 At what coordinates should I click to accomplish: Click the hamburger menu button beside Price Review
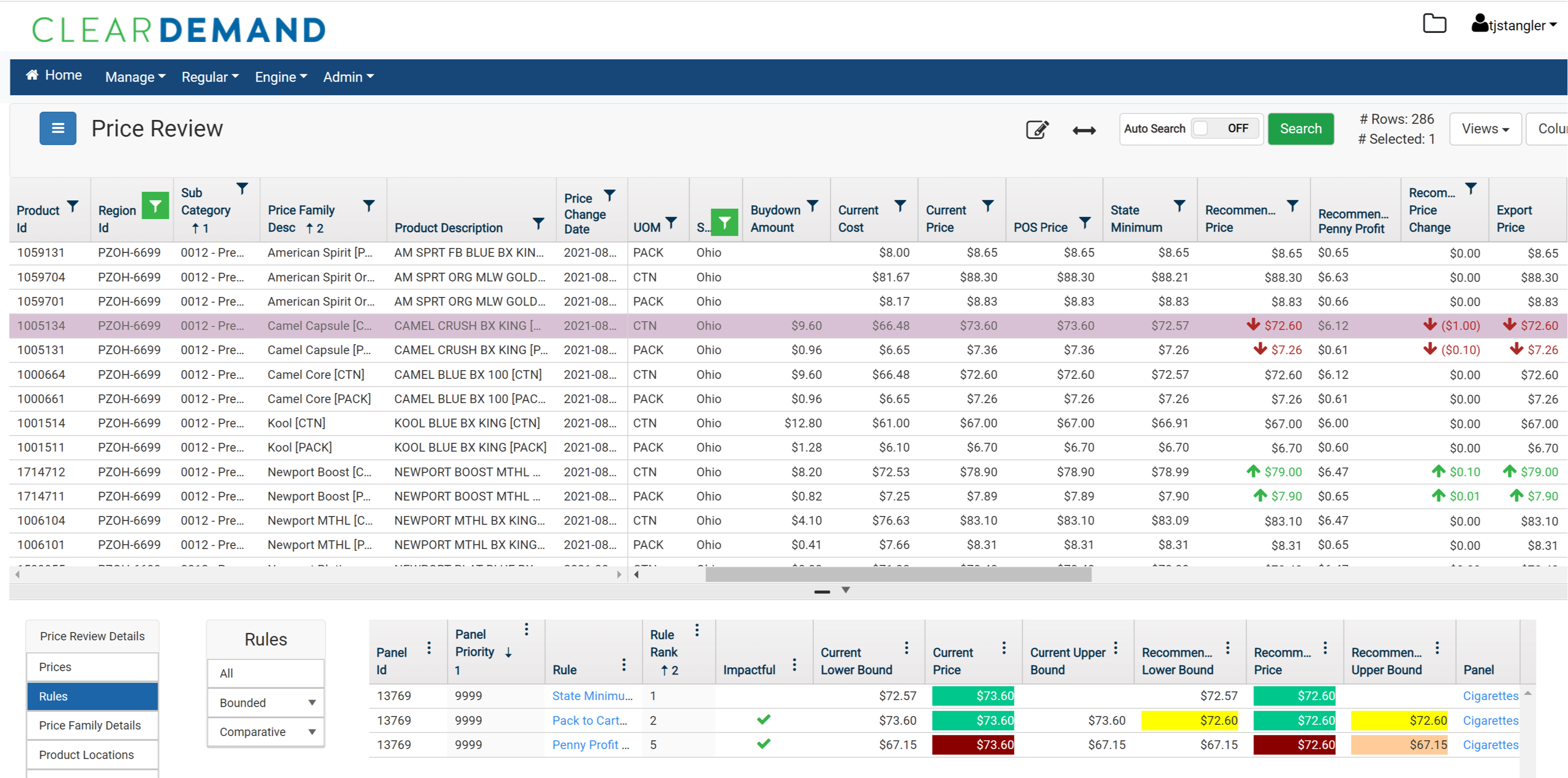point(58,128)
